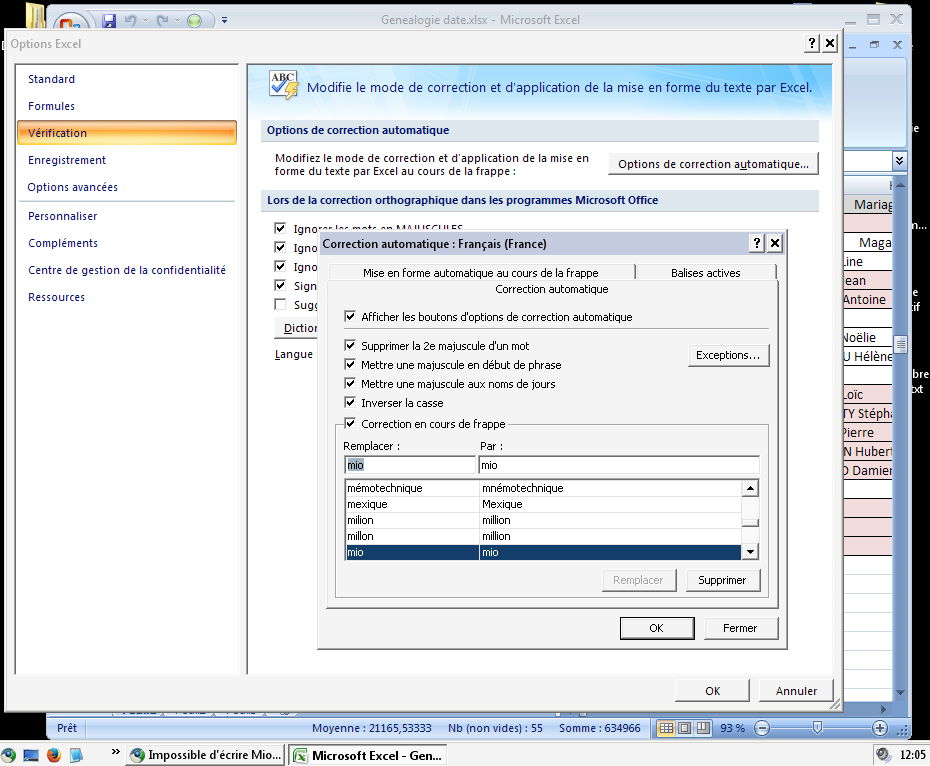This screenshot has height=766, width=930.
Task: Expand the quick launch chevron on taskbar
Action: [x=116, y=752]
